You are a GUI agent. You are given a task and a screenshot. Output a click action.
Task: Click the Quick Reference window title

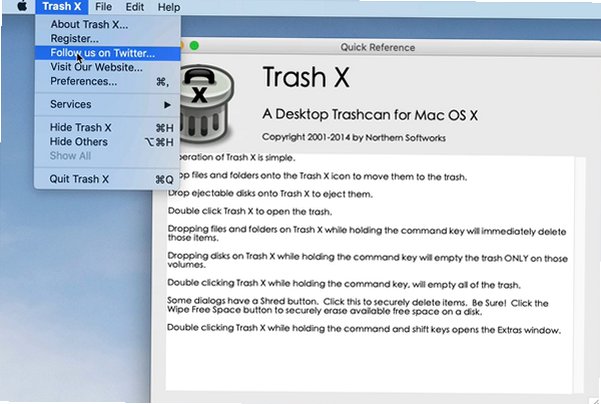378,48
